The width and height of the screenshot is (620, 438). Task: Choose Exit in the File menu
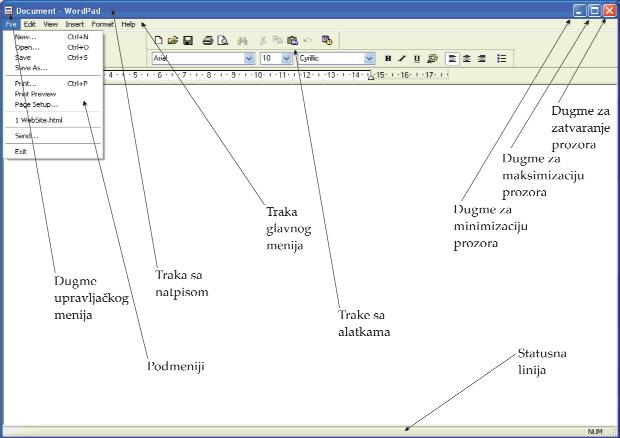pos(53,151)
